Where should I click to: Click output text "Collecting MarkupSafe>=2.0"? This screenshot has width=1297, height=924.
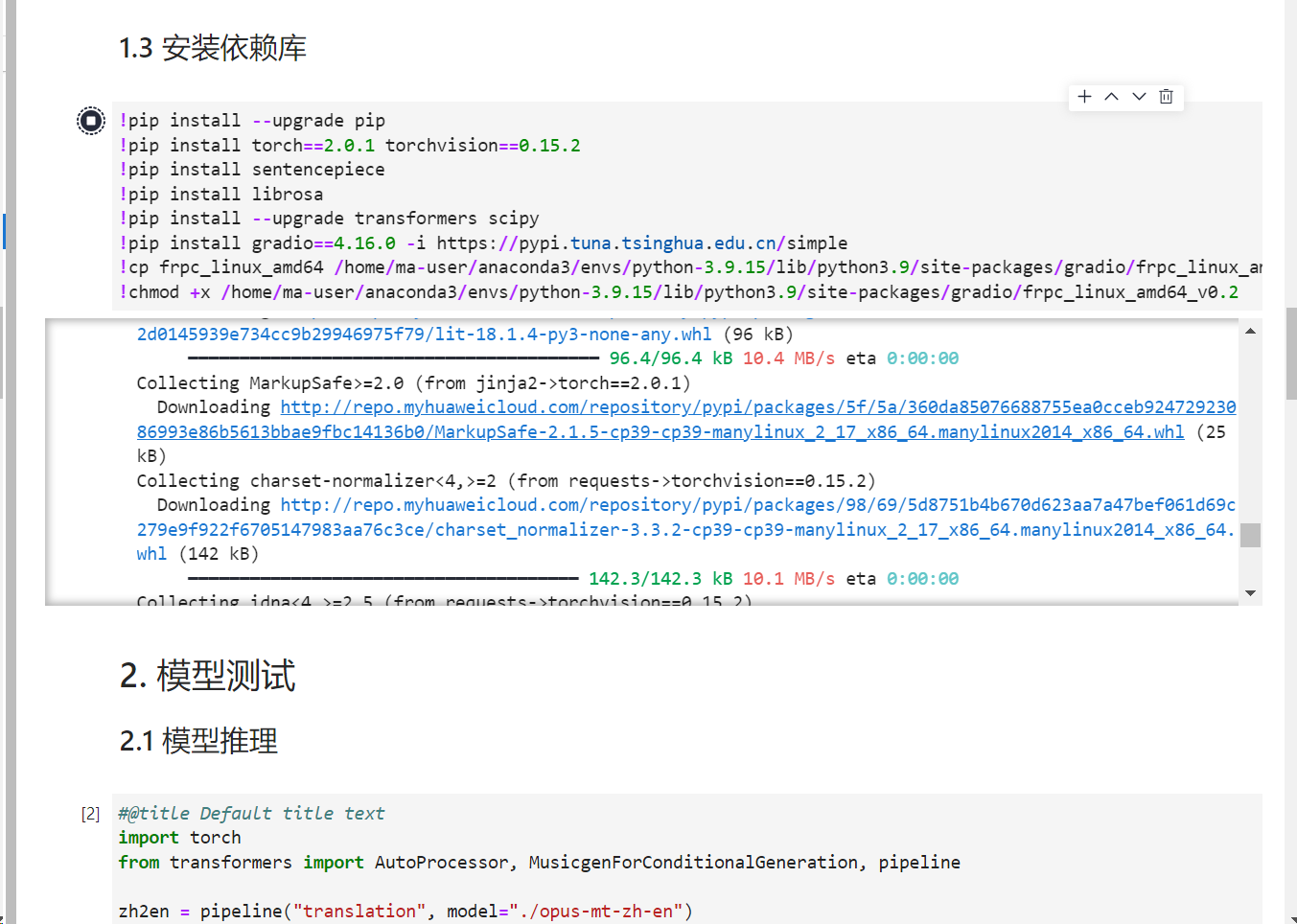click(414, 383)
